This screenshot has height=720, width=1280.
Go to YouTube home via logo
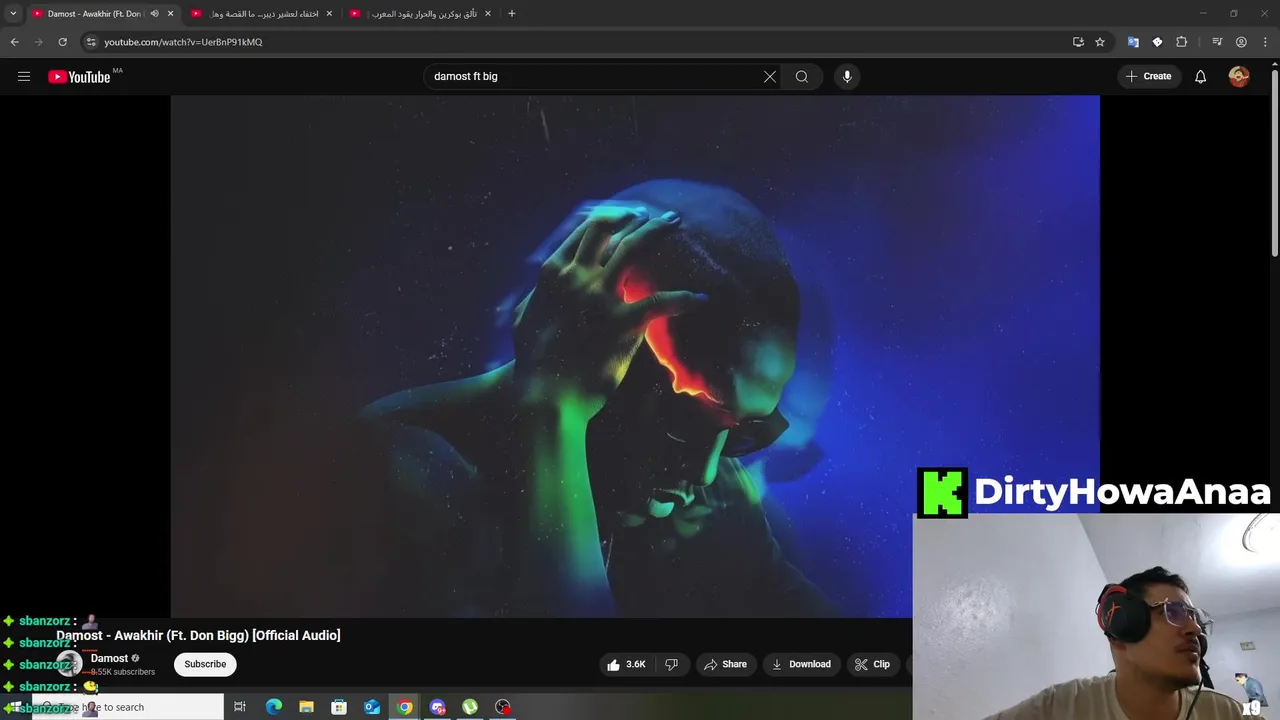tap(79, 77)
